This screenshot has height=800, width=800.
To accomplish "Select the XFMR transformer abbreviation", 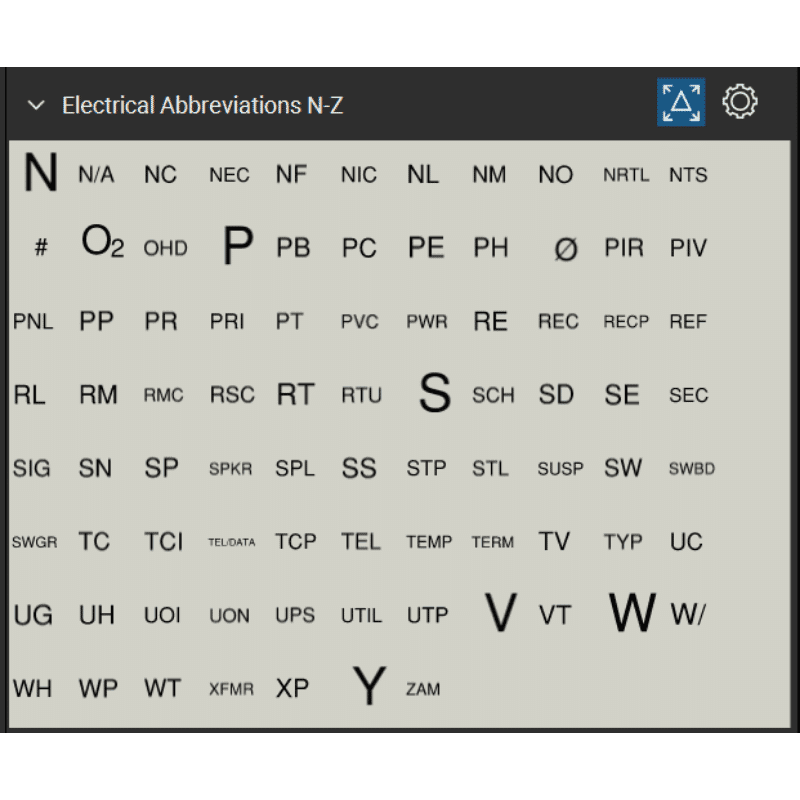I will [231, 689].
